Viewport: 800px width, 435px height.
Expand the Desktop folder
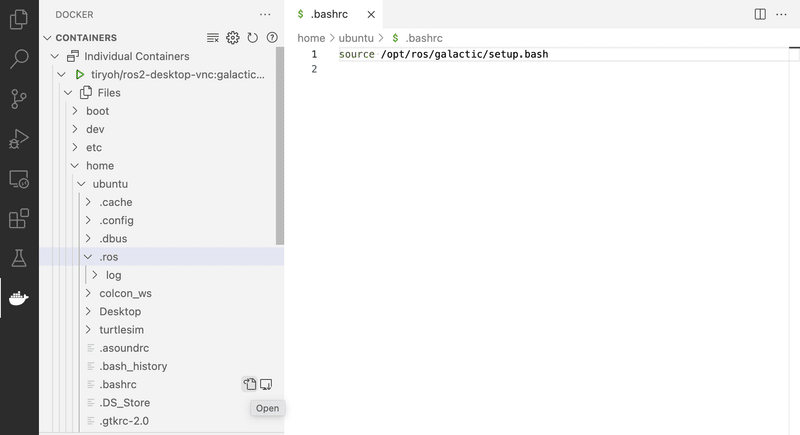[x=88, y=312]
